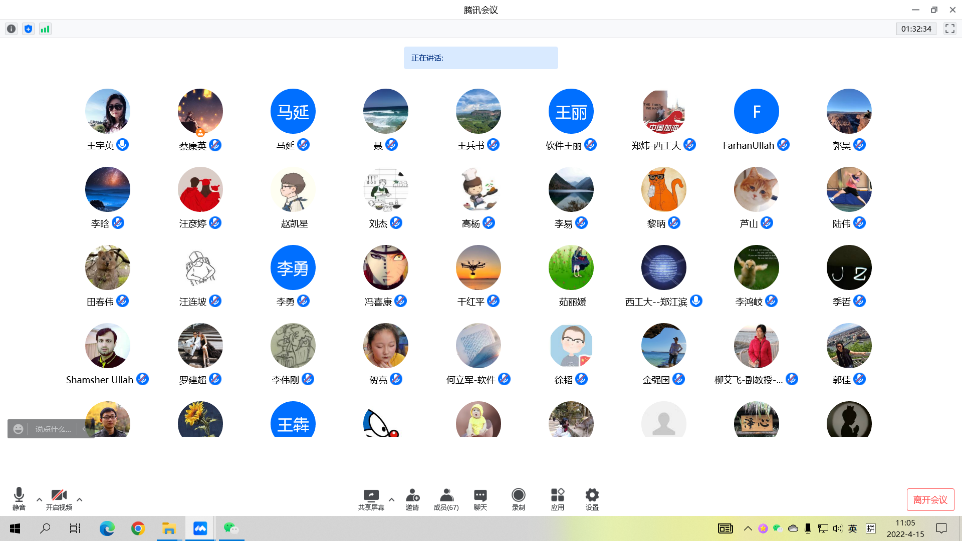This screenshot has height=541, width=962.
Task: Click the share screen (共享屏幕) button
Action: pyautogui.click(x=371, y=497)
